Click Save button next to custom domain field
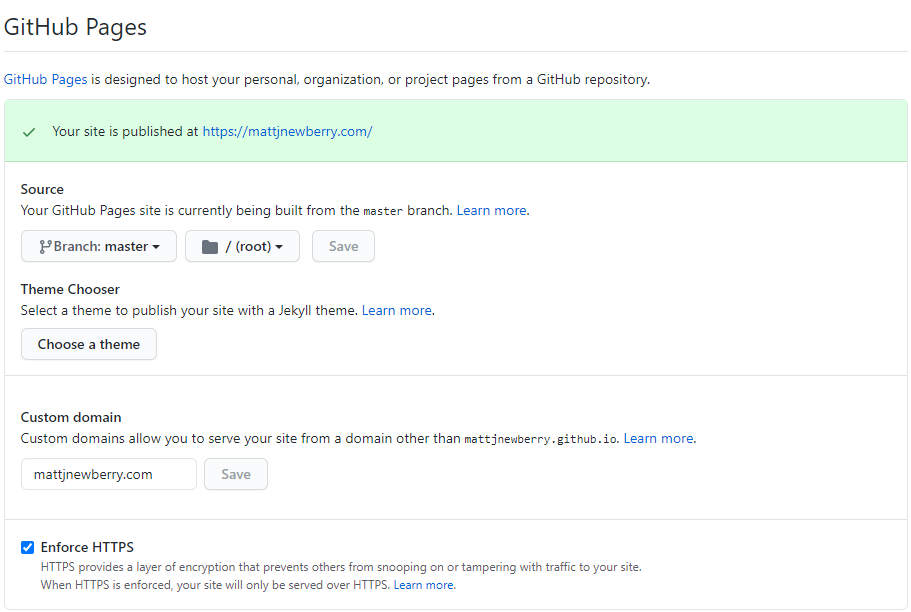911x612 pixels. pos(236,474)
